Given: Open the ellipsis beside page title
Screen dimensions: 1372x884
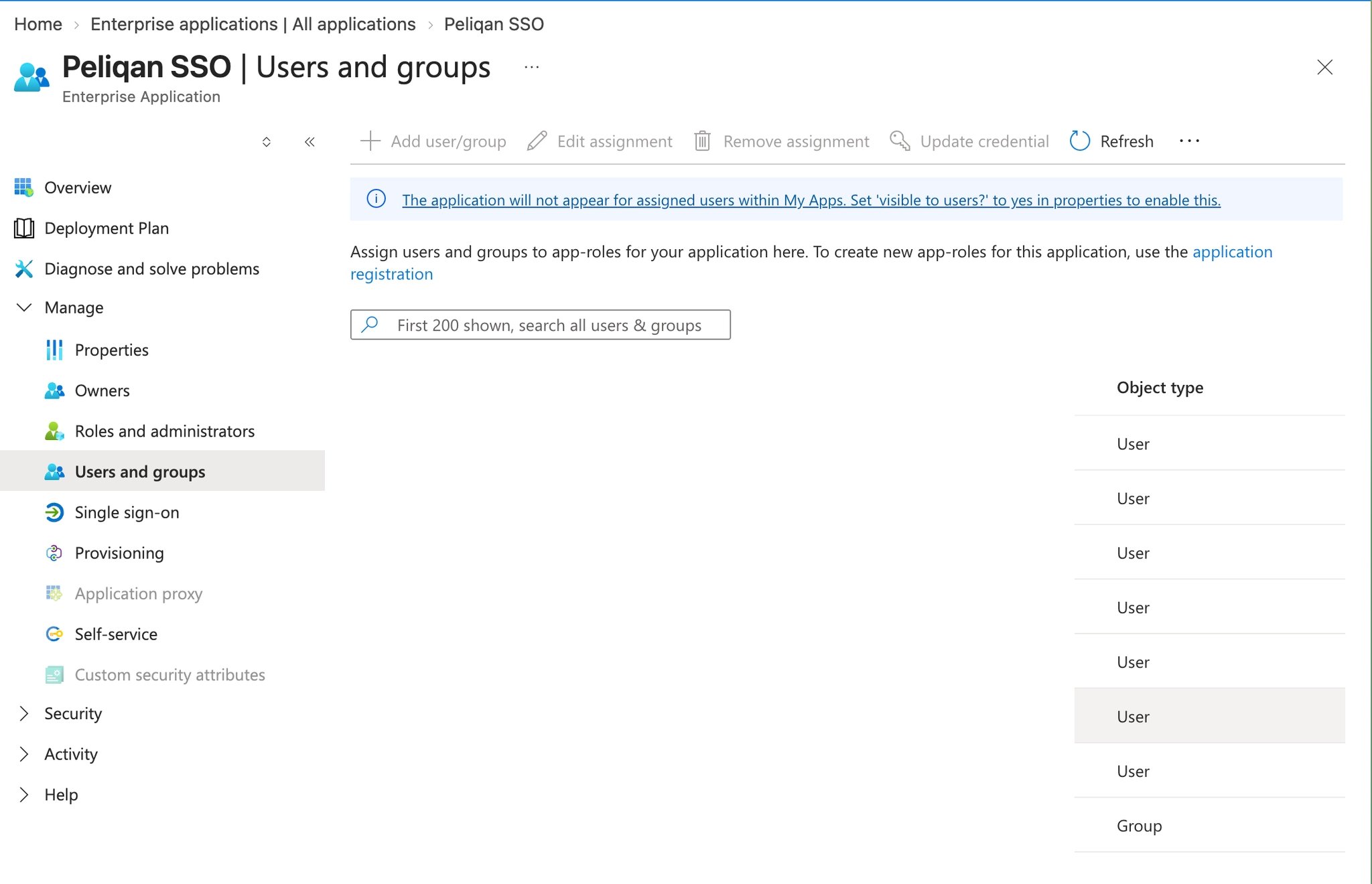Looking at the screenshot, I should (532, 67).
